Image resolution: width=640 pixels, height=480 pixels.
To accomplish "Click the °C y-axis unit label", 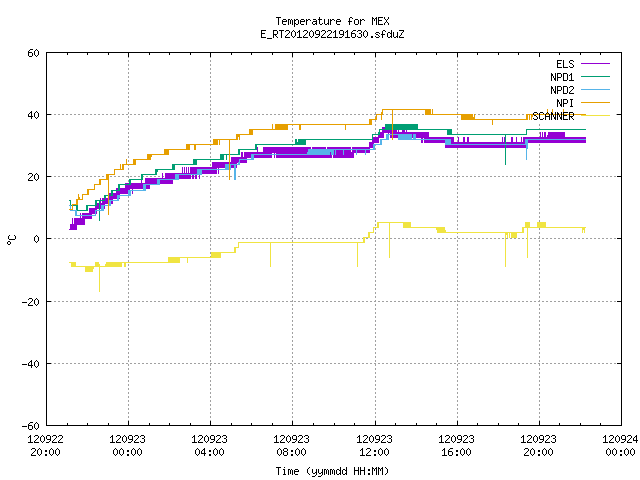I will click(x=11, y=240).
